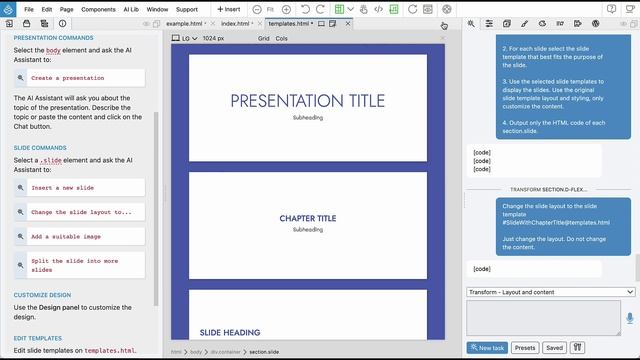Open the Edit menu
The width and height of the screenshot is (640, 360).
pos(47,9)
